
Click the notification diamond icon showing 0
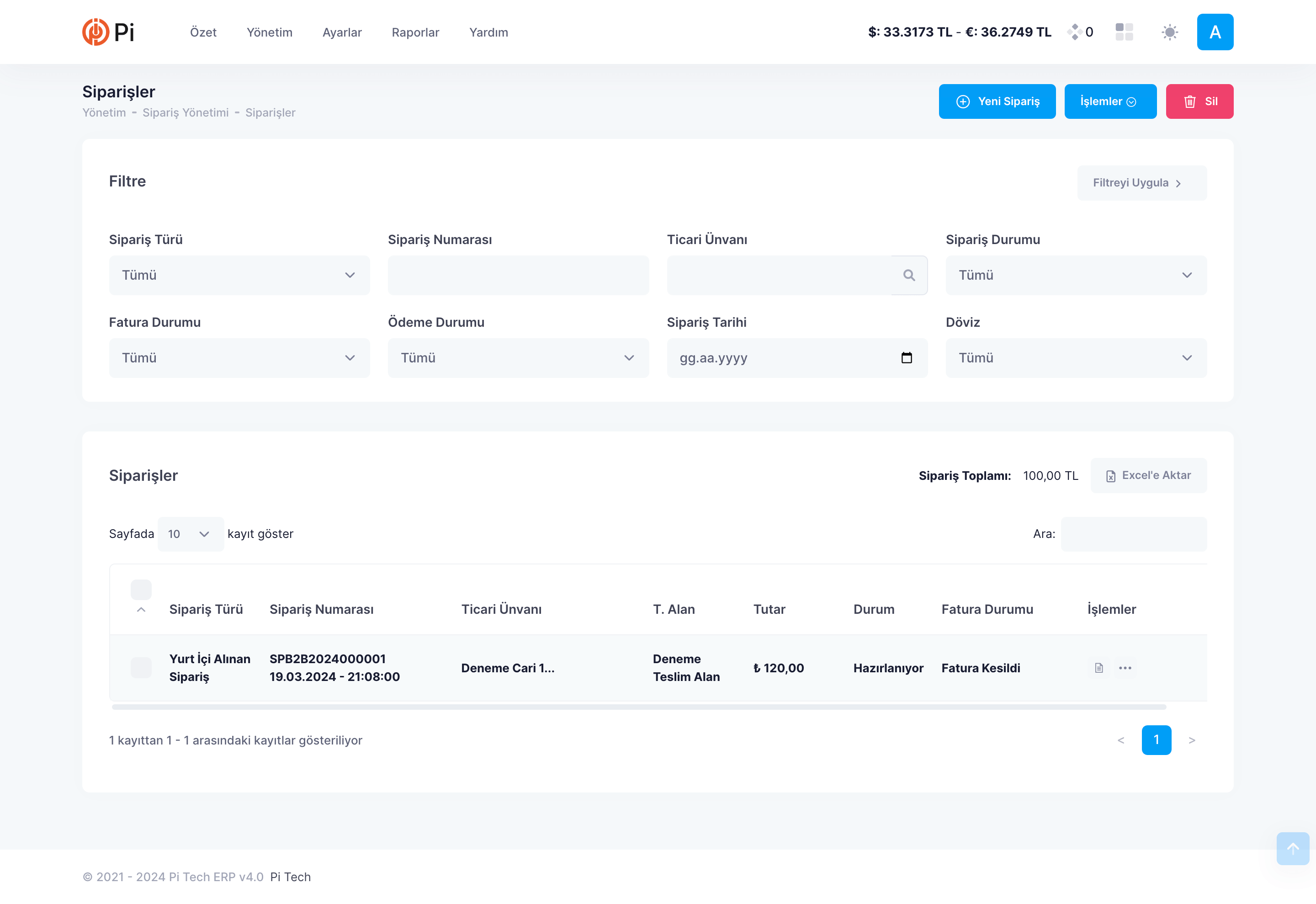click(1074, 32)
